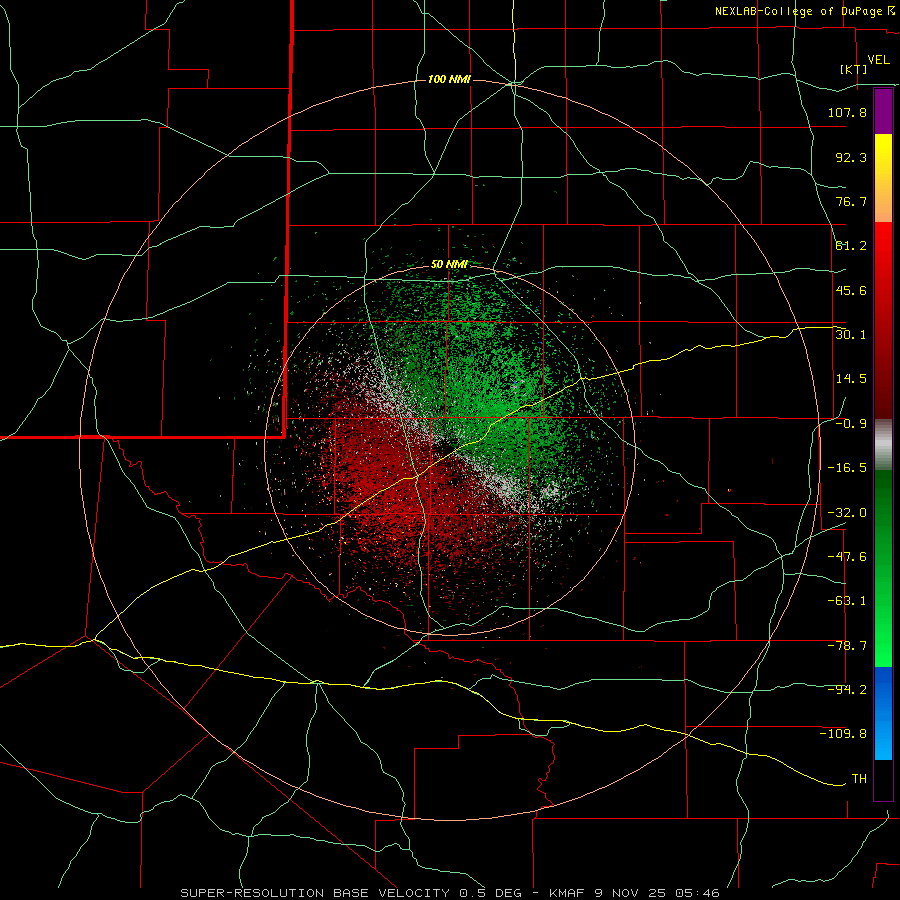Click the -32.0 velocity scale value
The image size is (900, 900).
(847, 513)
